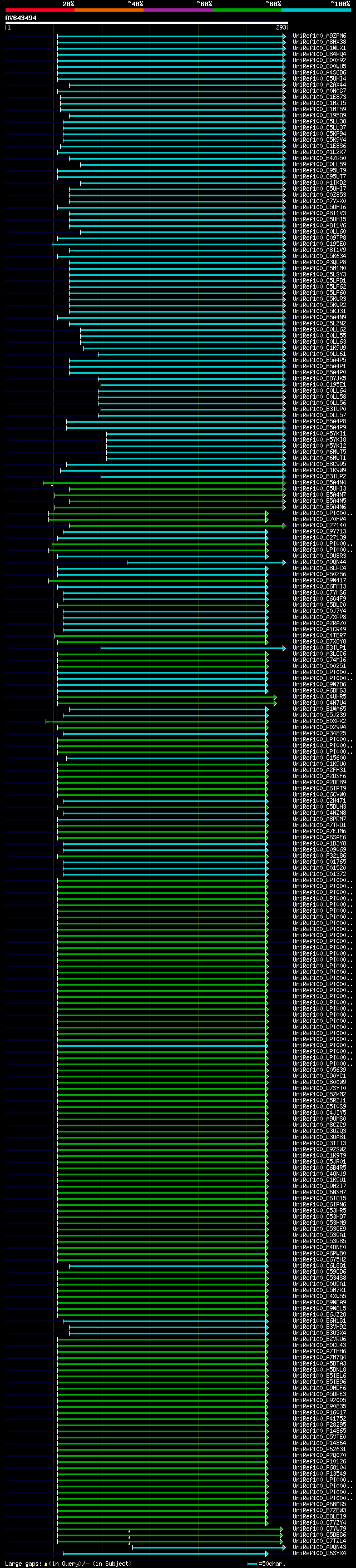Screen dimensions: 356x1568
Task: Click the purple ~60% identity legend bar
Action: (179, 11)
